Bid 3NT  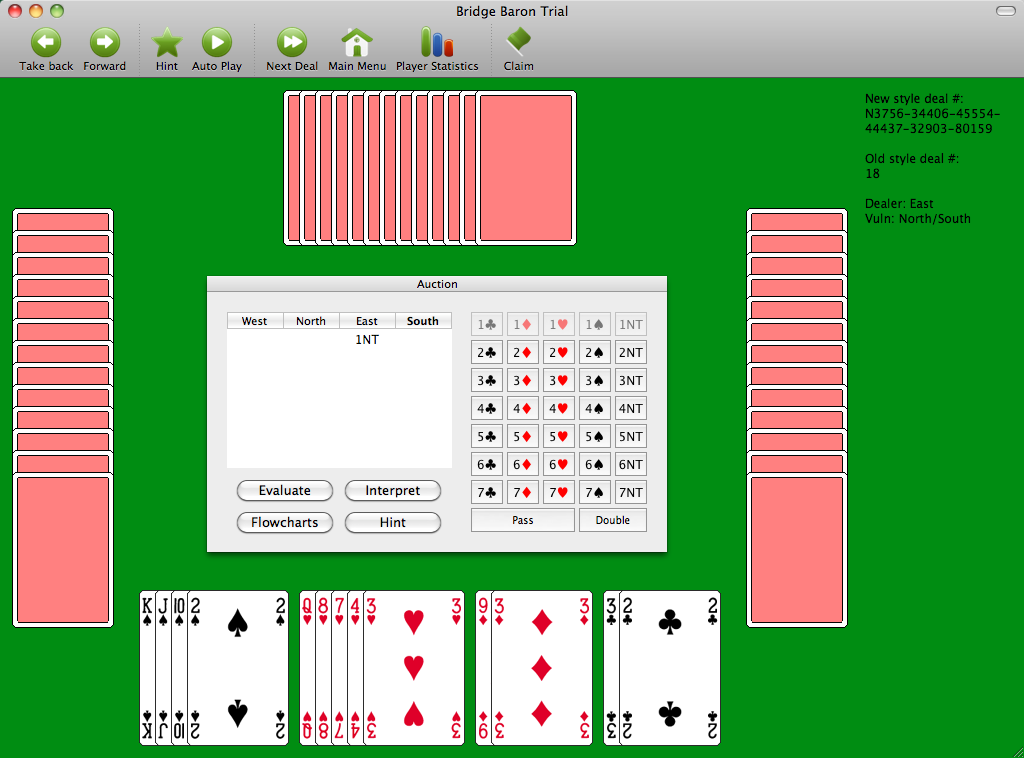[631, 381]
